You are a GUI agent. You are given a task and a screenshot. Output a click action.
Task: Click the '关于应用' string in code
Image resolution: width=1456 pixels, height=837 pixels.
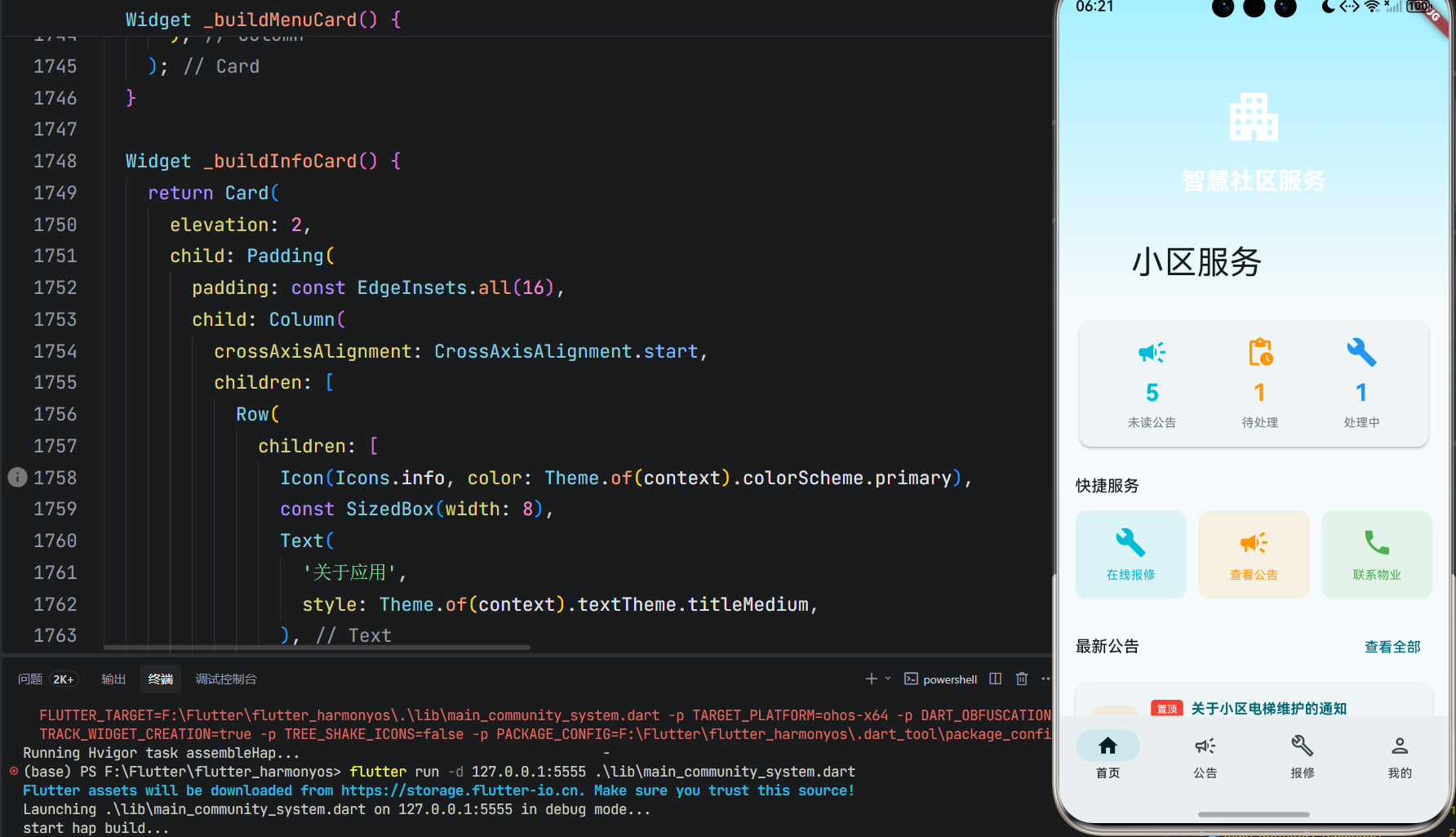(x=349, y=572)
